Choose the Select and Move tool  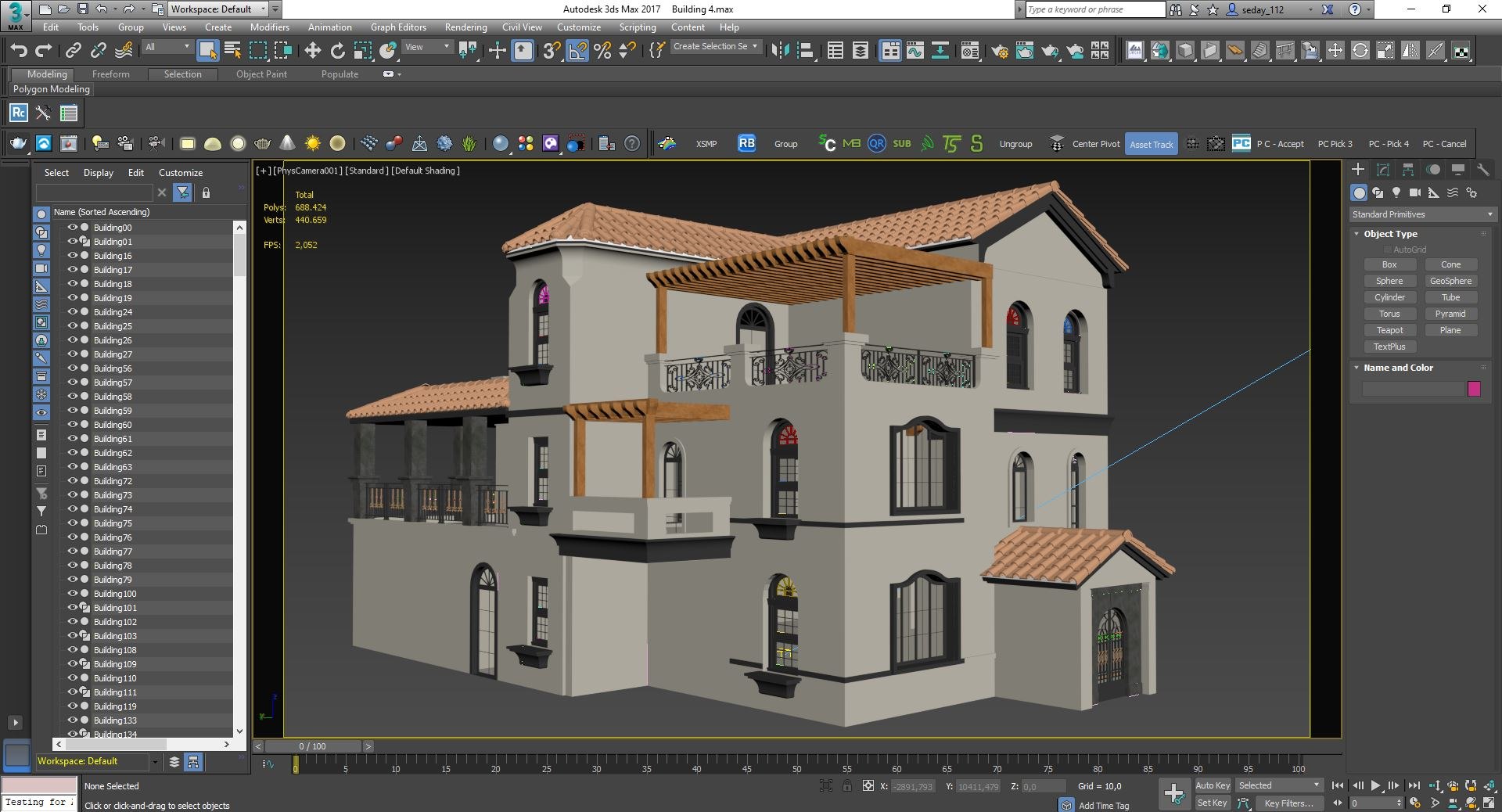tap(312, 51)
